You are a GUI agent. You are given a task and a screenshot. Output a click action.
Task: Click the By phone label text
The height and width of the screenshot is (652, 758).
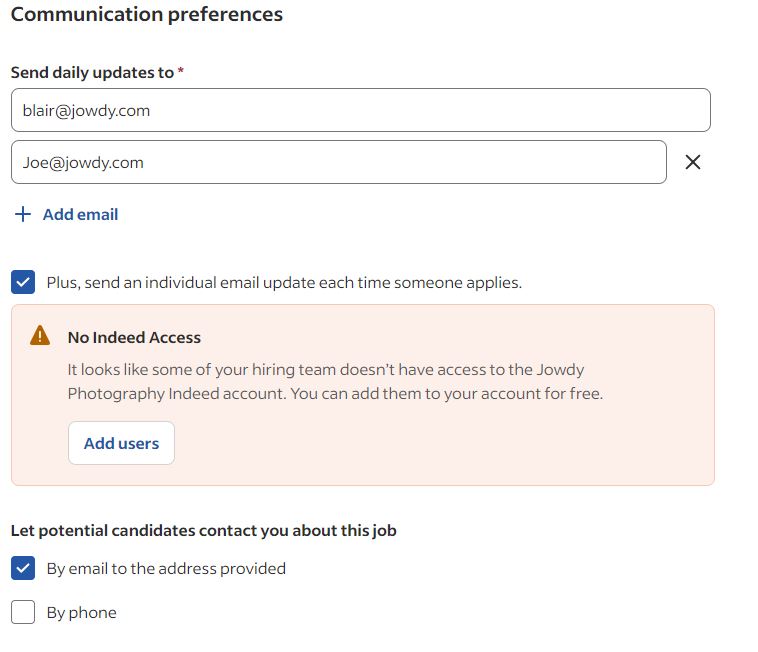pos(81,612)
